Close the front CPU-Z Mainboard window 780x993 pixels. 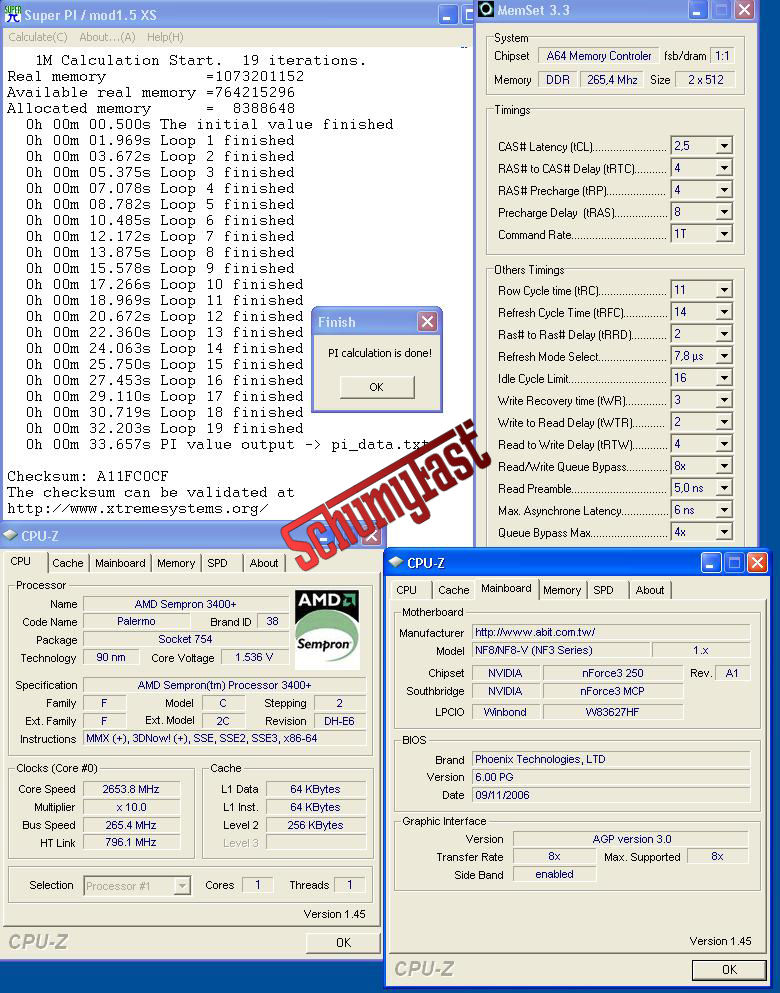(757, 562)
